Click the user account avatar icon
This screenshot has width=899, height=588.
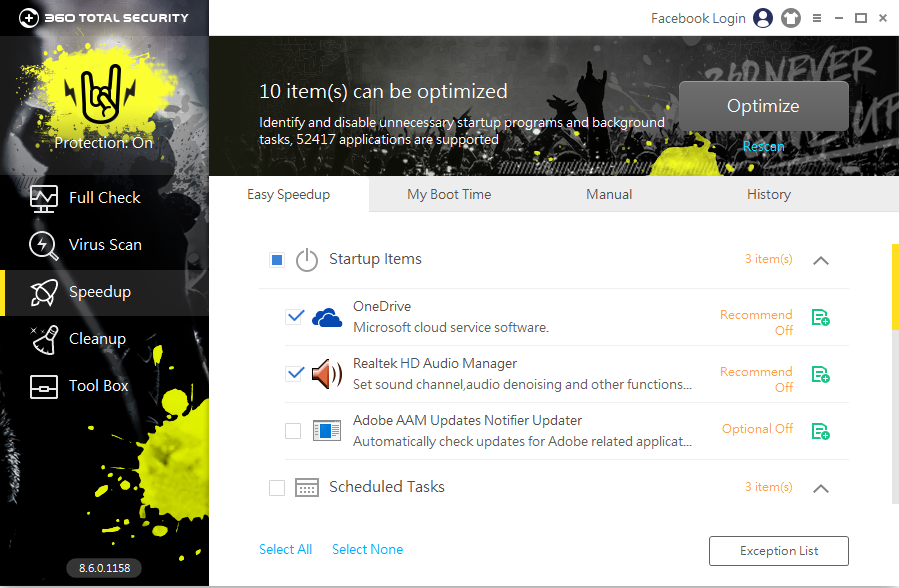coord(764,18)
